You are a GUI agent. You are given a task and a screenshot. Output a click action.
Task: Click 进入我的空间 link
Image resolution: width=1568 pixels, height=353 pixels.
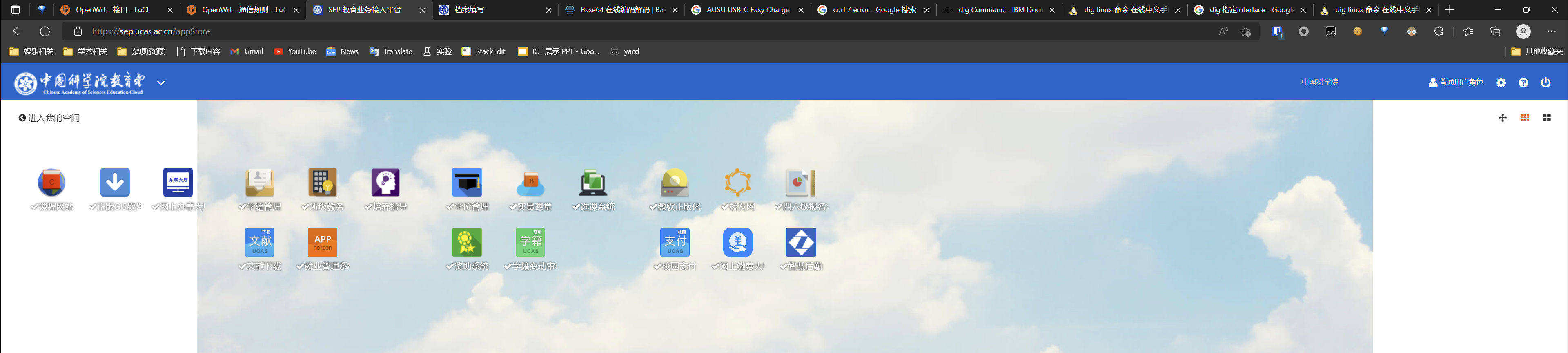pos(49,118)
